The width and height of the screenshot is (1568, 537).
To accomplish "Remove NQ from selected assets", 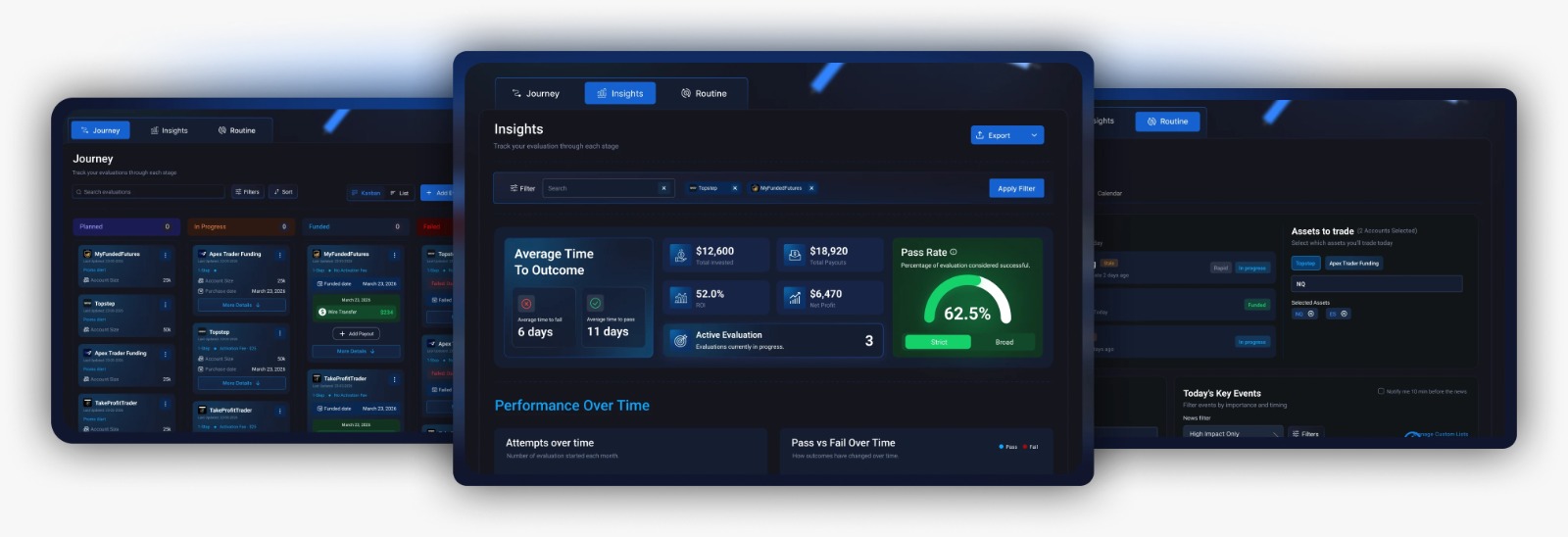I will 1311,314.
